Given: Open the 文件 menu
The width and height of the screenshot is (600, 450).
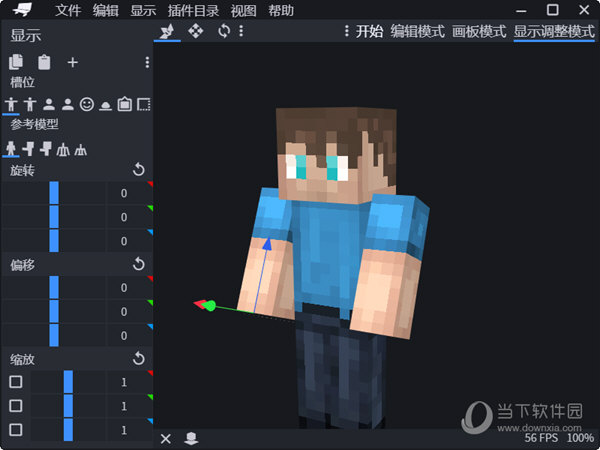Looking at the screenshot, I should [68, 10].
